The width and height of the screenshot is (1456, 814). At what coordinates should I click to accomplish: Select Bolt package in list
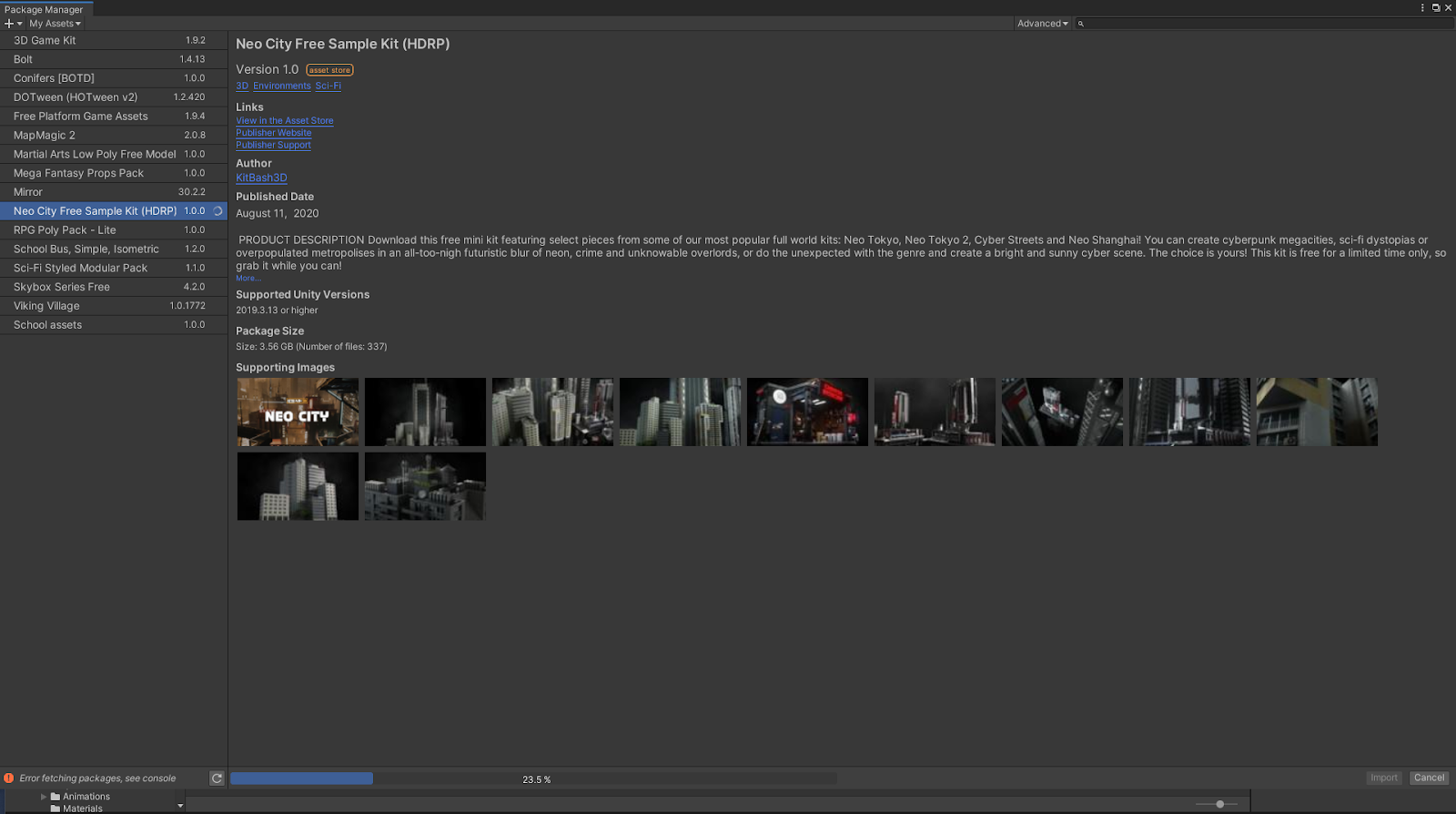pos(114,59)
